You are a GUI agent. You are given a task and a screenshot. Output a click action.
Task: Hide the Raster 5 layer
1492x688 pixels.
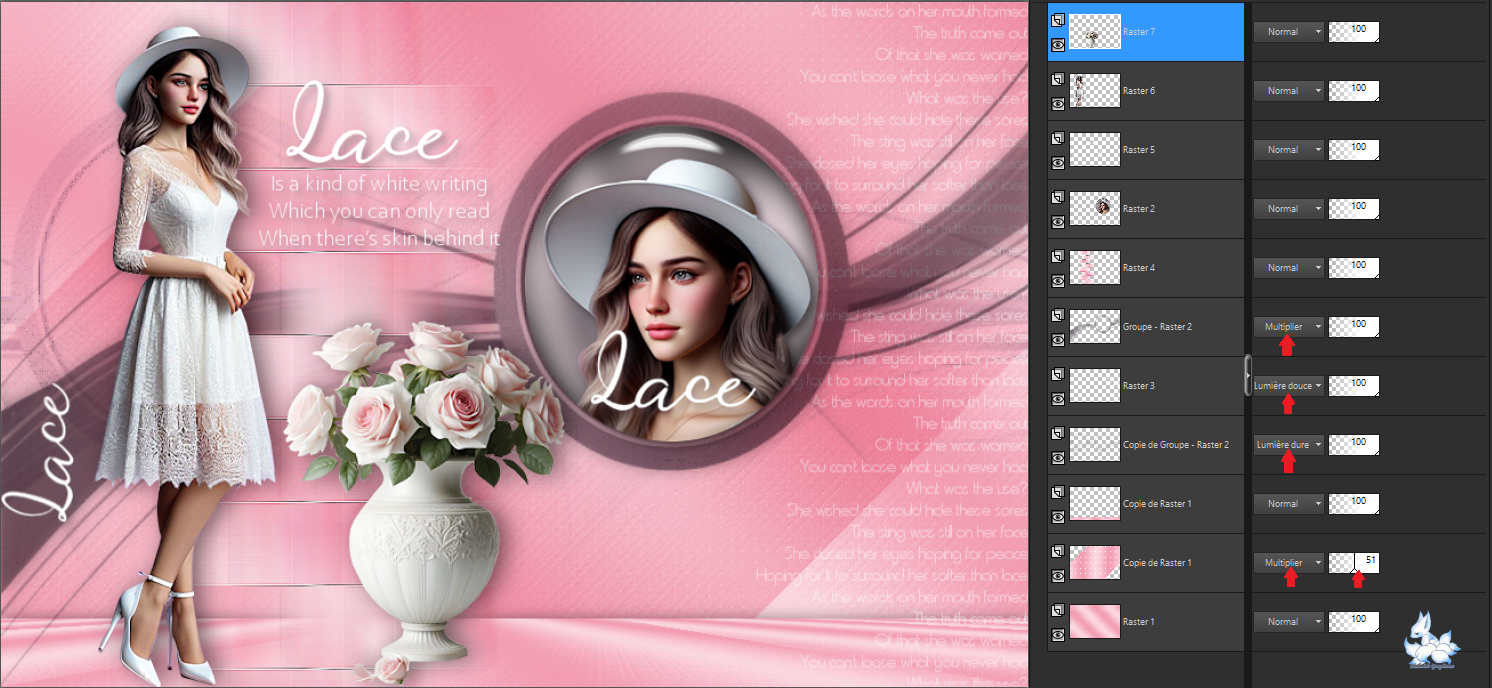coord(1058,162)
